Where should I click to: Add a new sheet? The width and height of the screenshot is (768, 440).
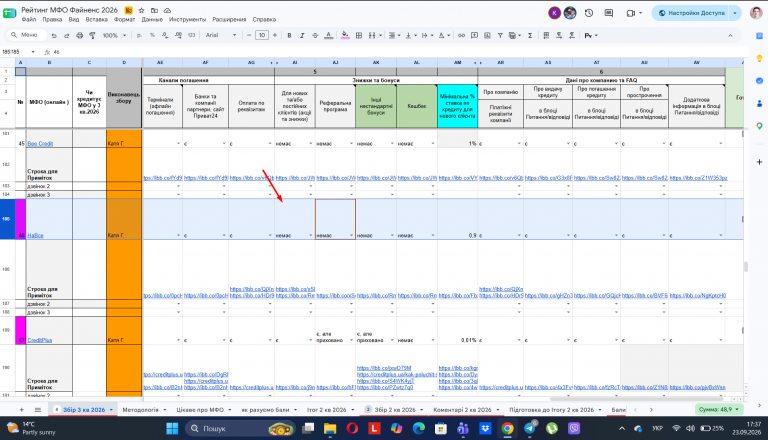tap(22, 410)
